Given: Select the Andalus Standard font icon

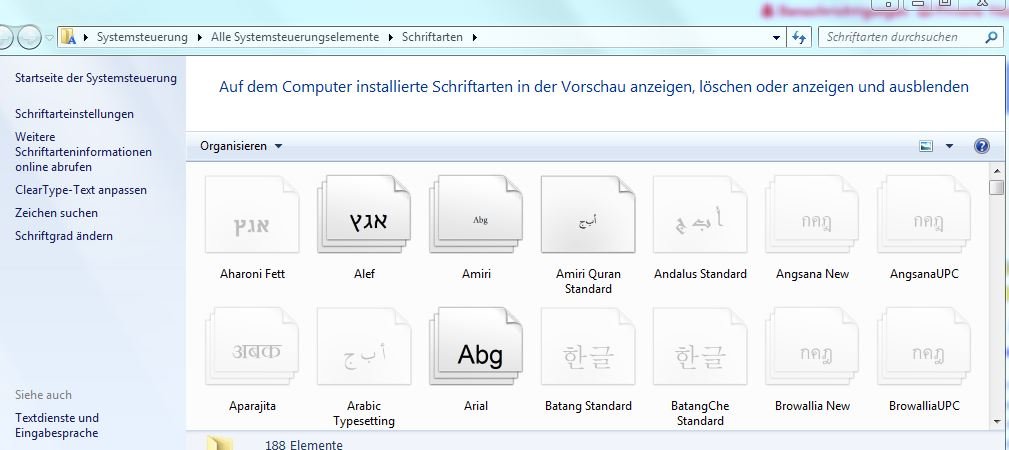Looking at the screenshot, I should pyautogui.click(x=700, y=214).
